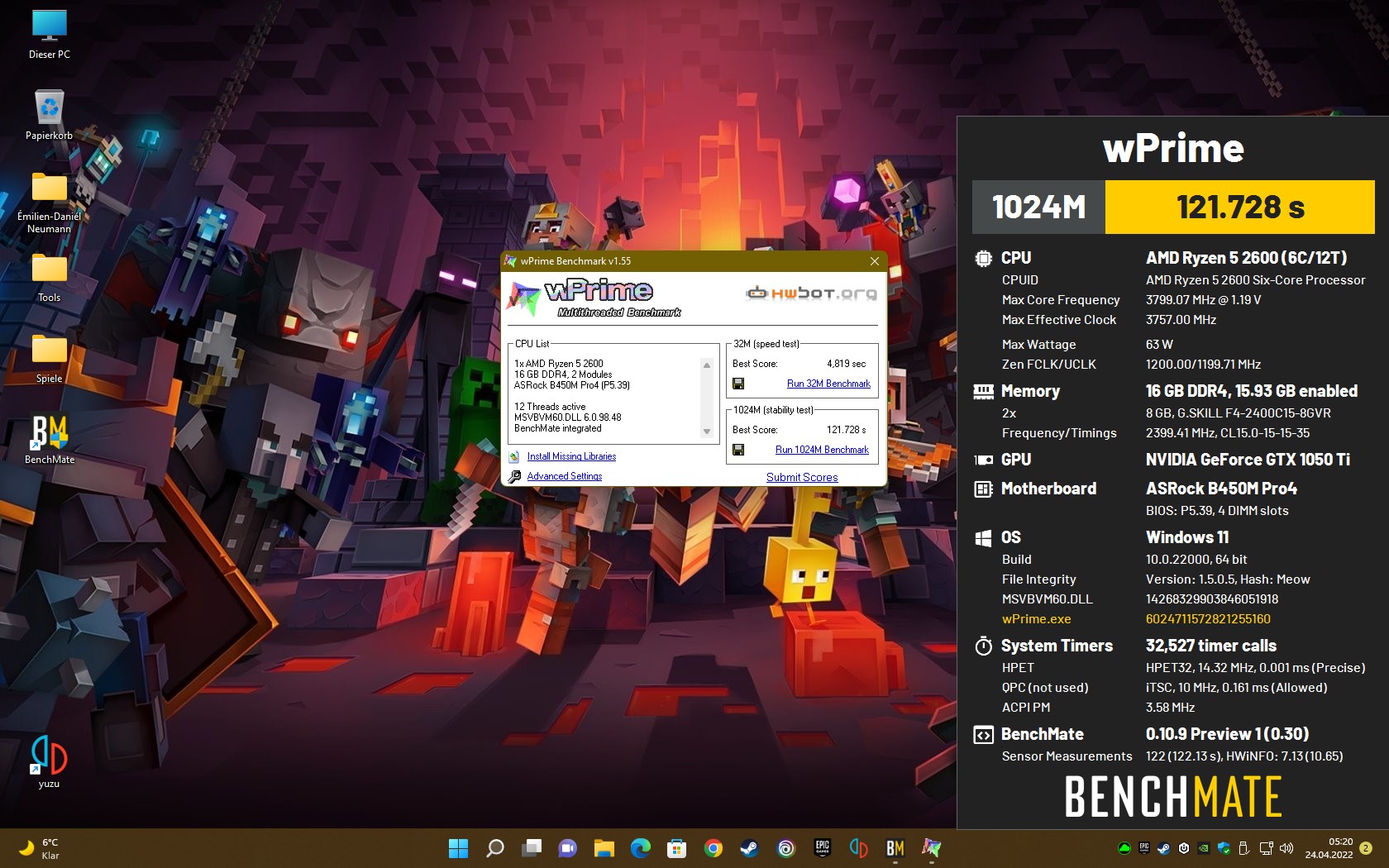Viewport: 1389px width, 868px height.
Task: Click CPU List scrollbar up arrow
Action: tap(707, 365)
